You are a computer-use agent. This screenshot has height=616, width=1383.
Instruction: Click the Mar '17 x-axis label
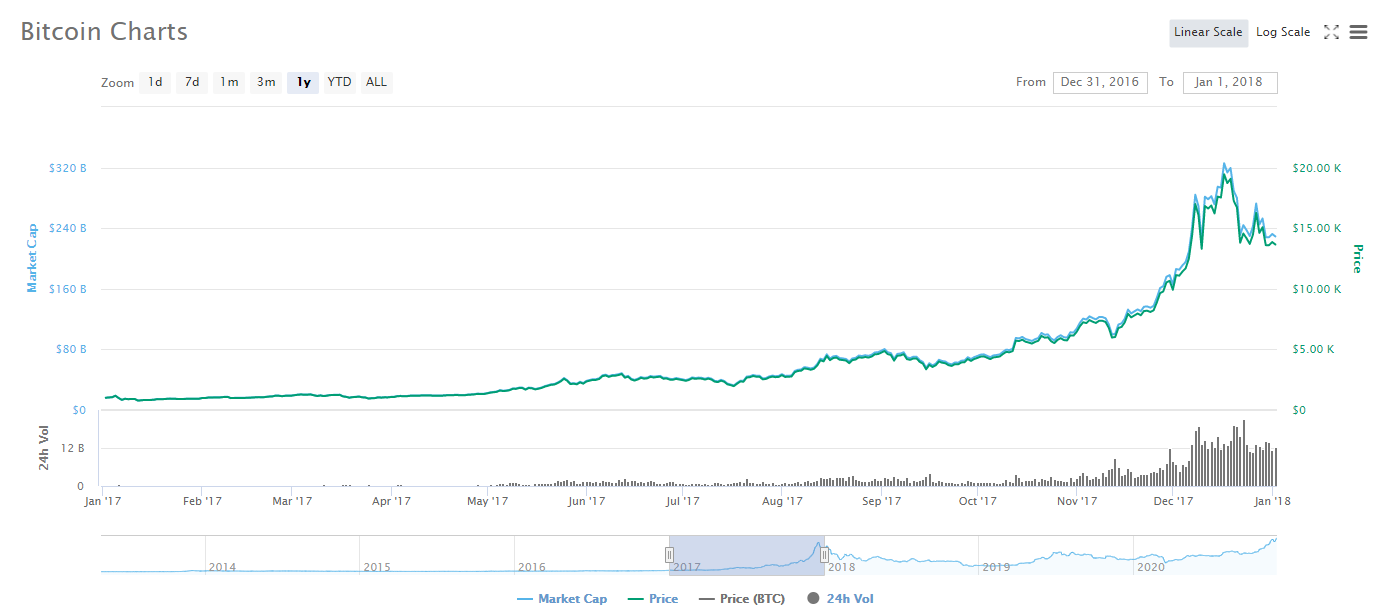[x=293, y=502]
